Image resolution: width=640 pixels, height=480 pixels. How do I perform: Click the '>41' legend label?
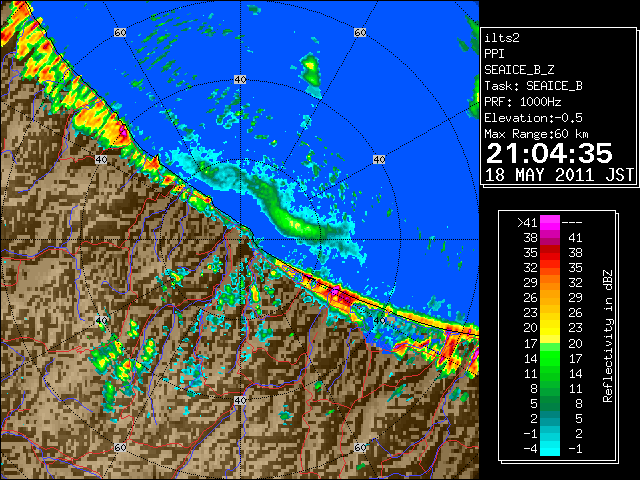(x=527, y=222)
